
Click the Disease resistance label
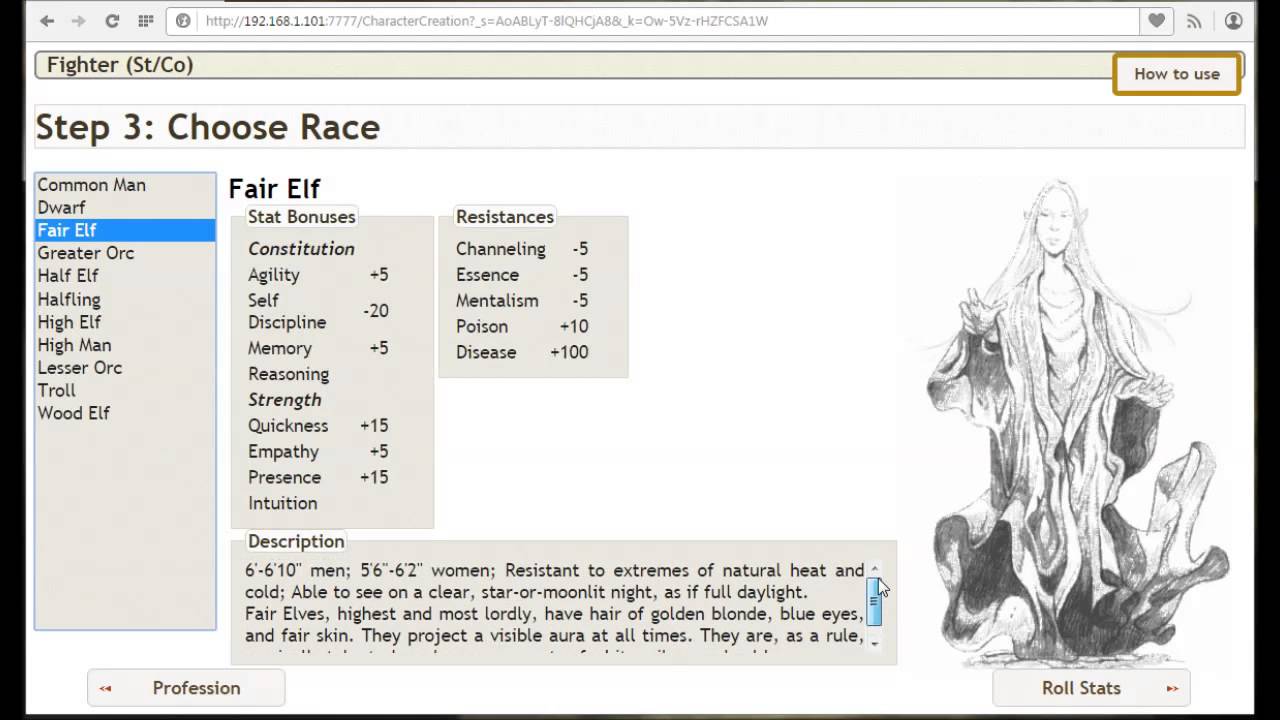point(486,353)
